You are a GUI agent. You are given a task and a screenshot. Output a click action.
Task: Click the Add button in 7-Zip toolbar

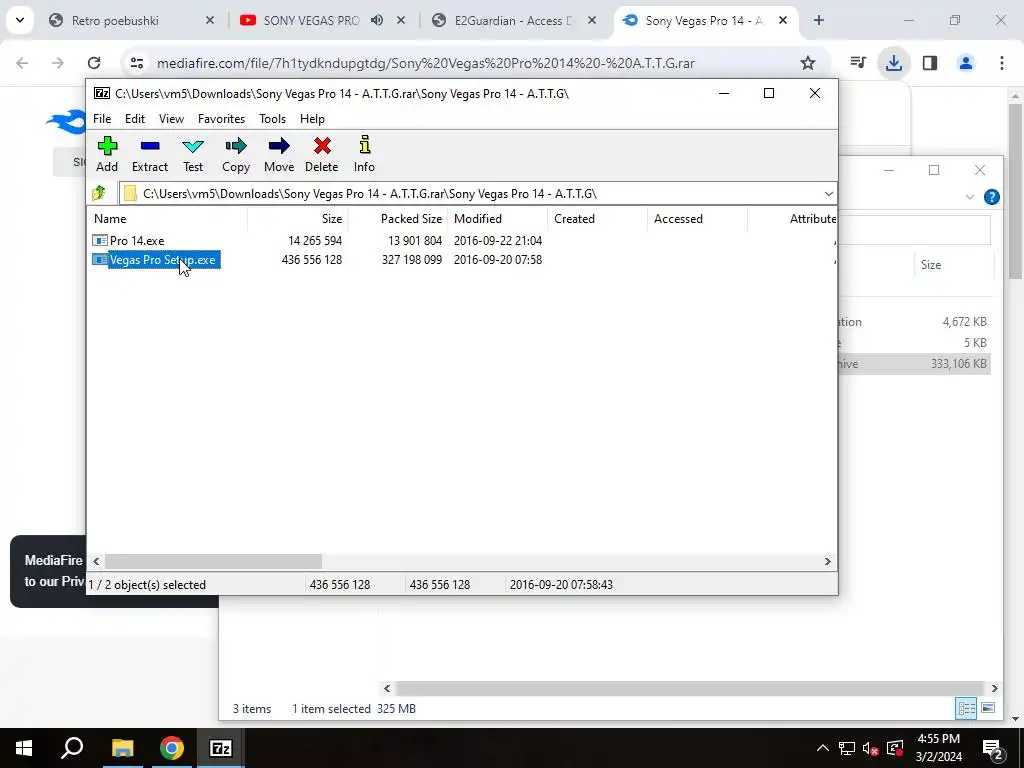107,154
